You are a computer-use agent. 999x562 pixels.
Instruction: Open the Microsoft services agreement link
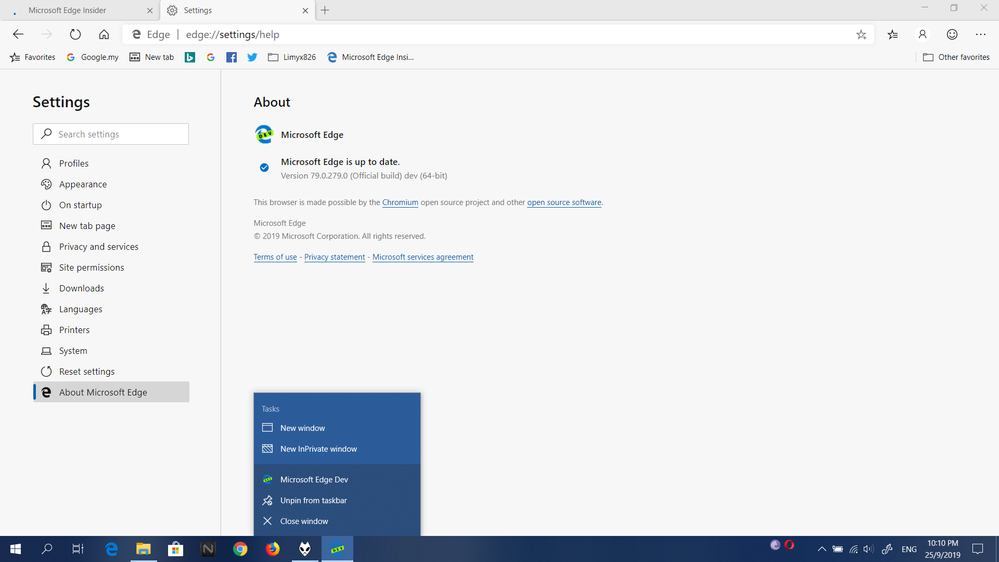tap(423, 257)
